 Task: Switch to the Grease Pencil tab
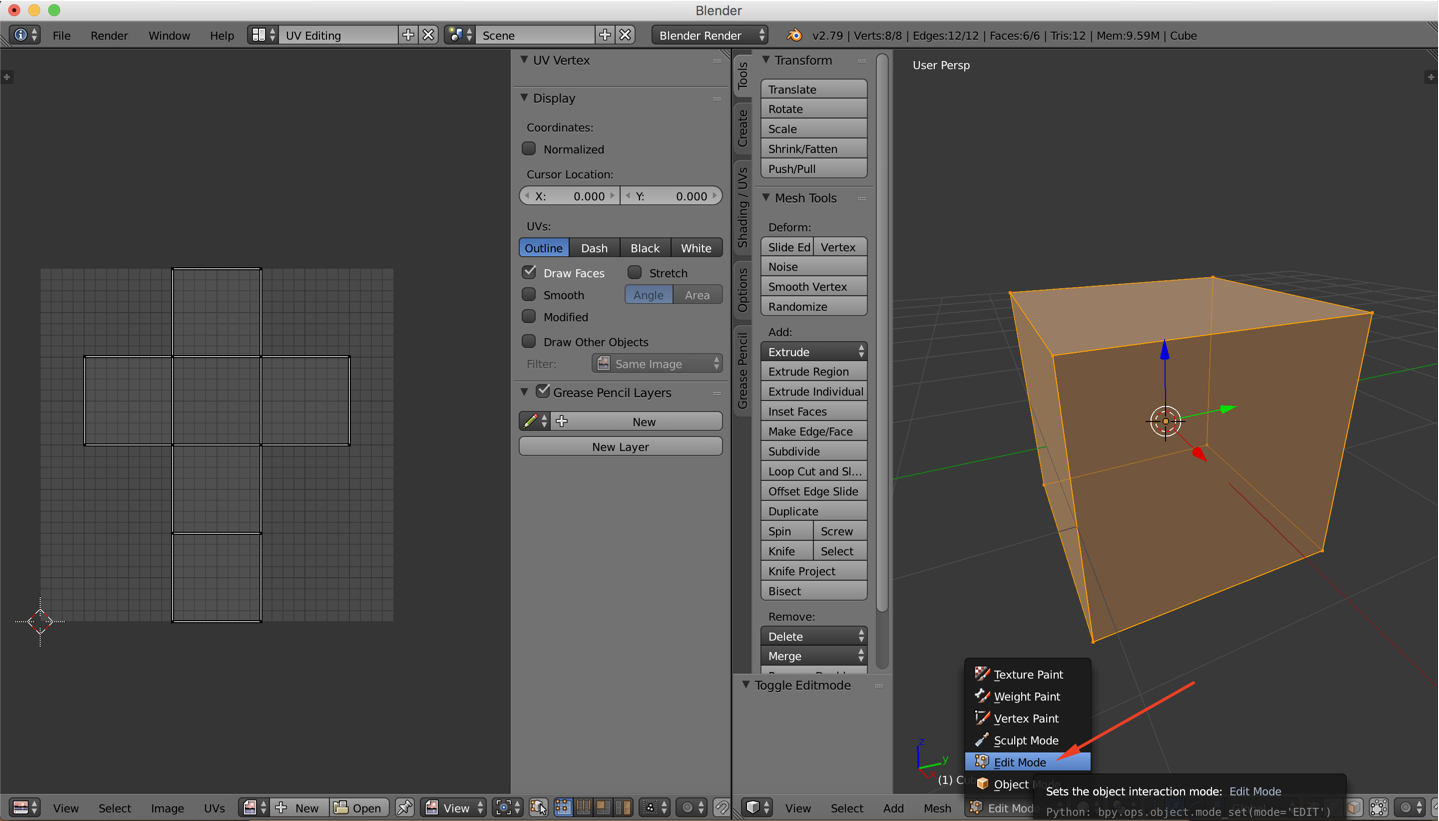(743, 371)
